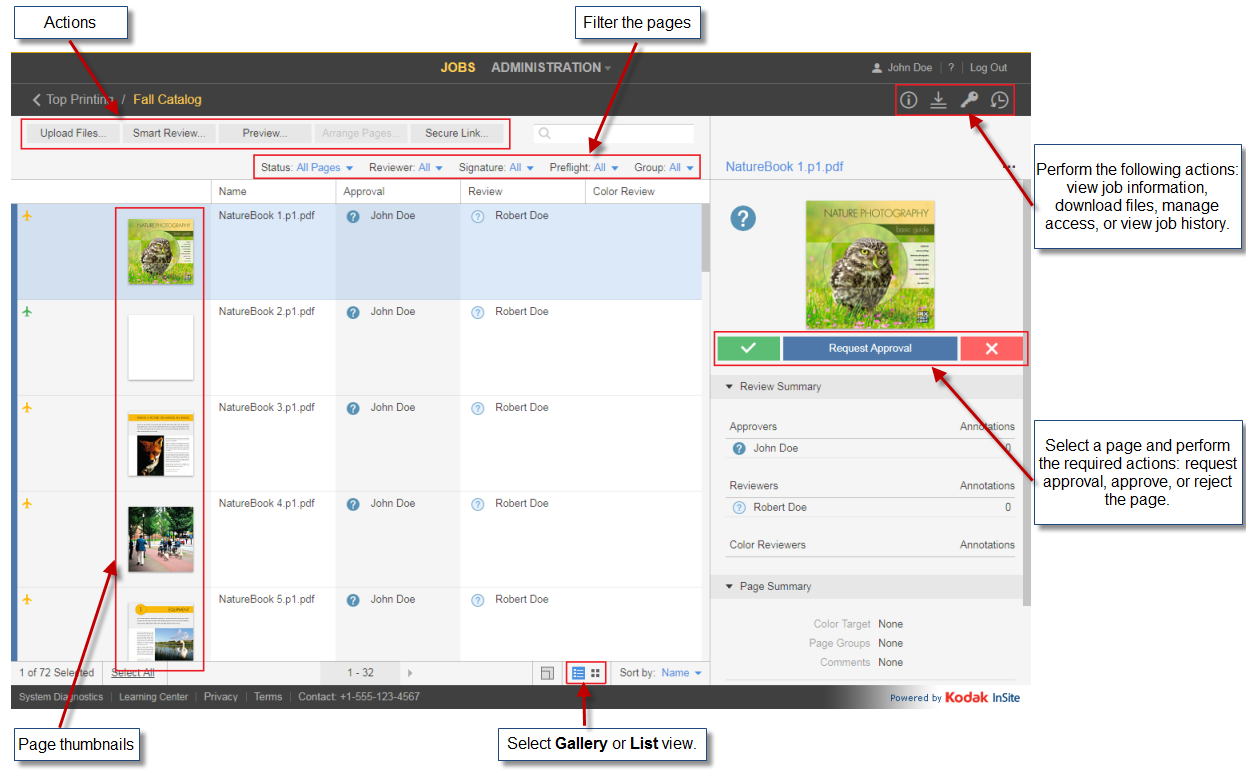
Task: Click the download files icon
Action: click(x=938, y=100)
